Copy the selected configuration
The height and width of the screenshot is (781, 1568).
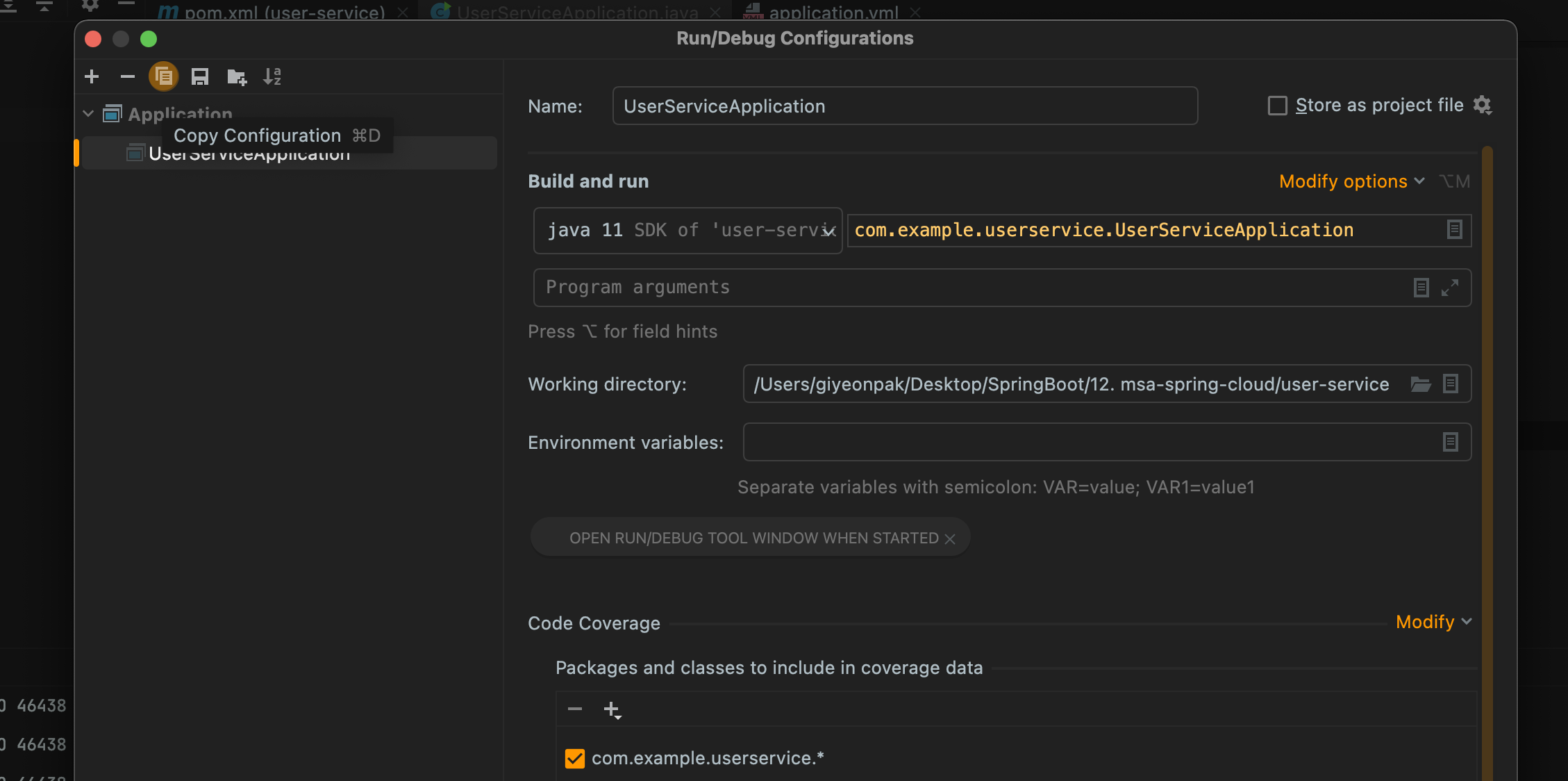tap(164, 76)
